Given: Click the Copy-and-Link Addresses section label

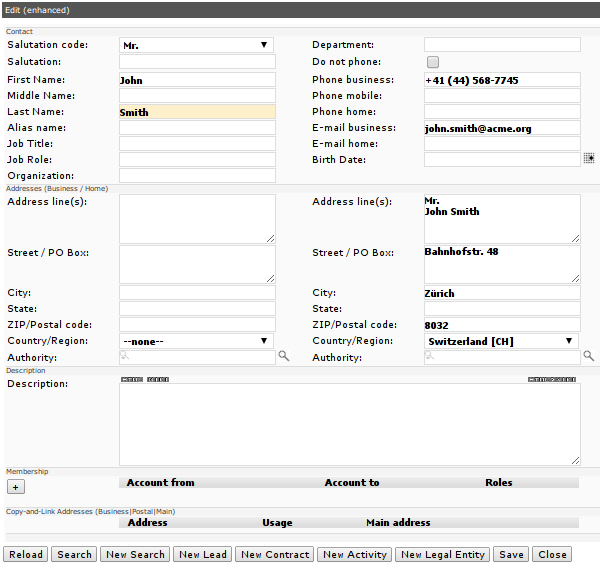Looking at the screenshot, I should coord(91,512).
